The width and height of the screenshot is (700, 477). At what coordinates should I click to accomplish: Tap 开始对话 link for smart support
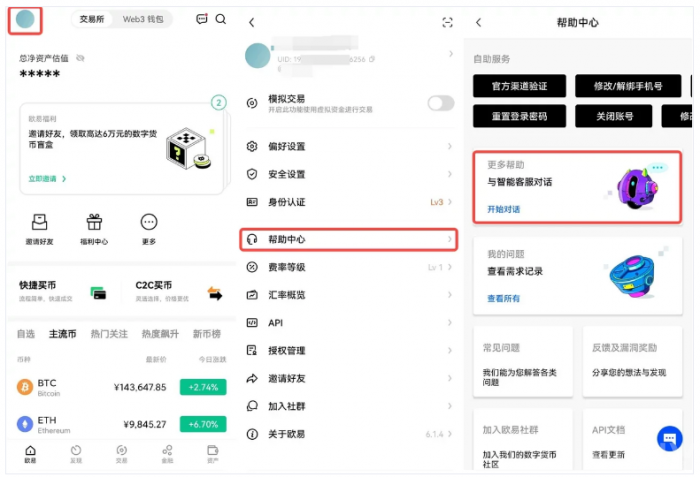[504, 209]
